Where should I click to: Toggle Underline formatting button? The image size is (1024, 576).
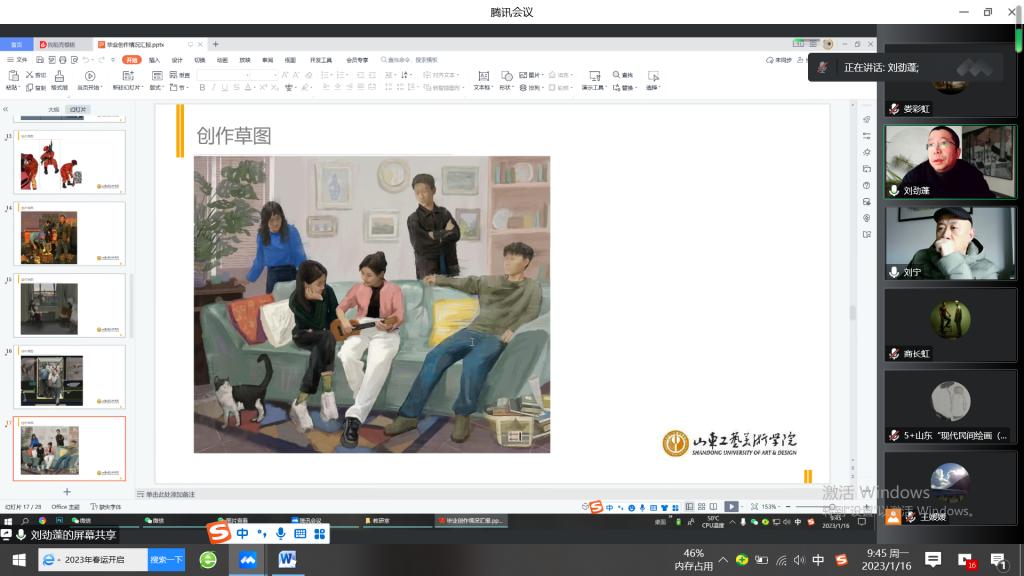coord(224,88)
